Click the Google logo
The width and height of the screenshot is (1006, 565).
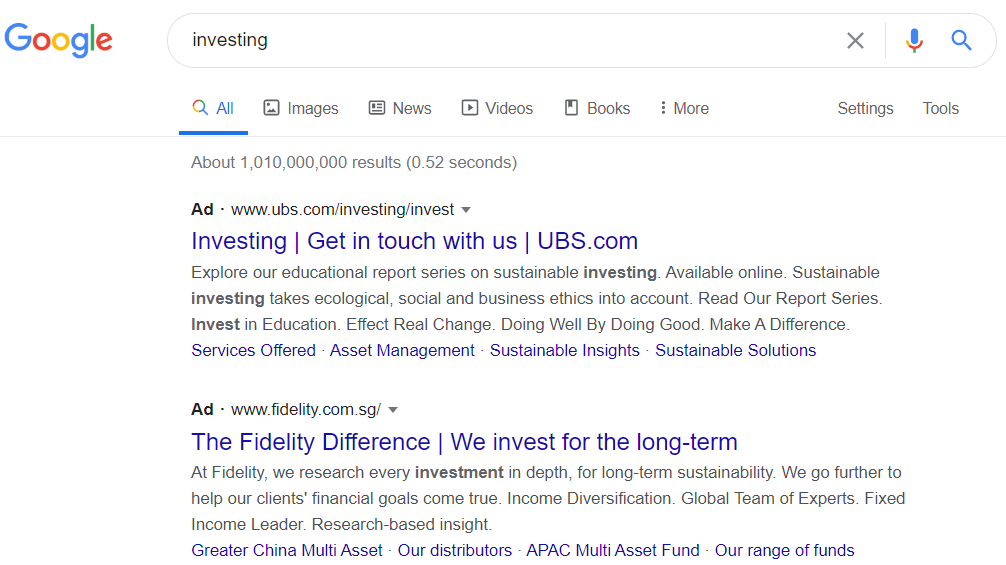[x=58, y=40]
